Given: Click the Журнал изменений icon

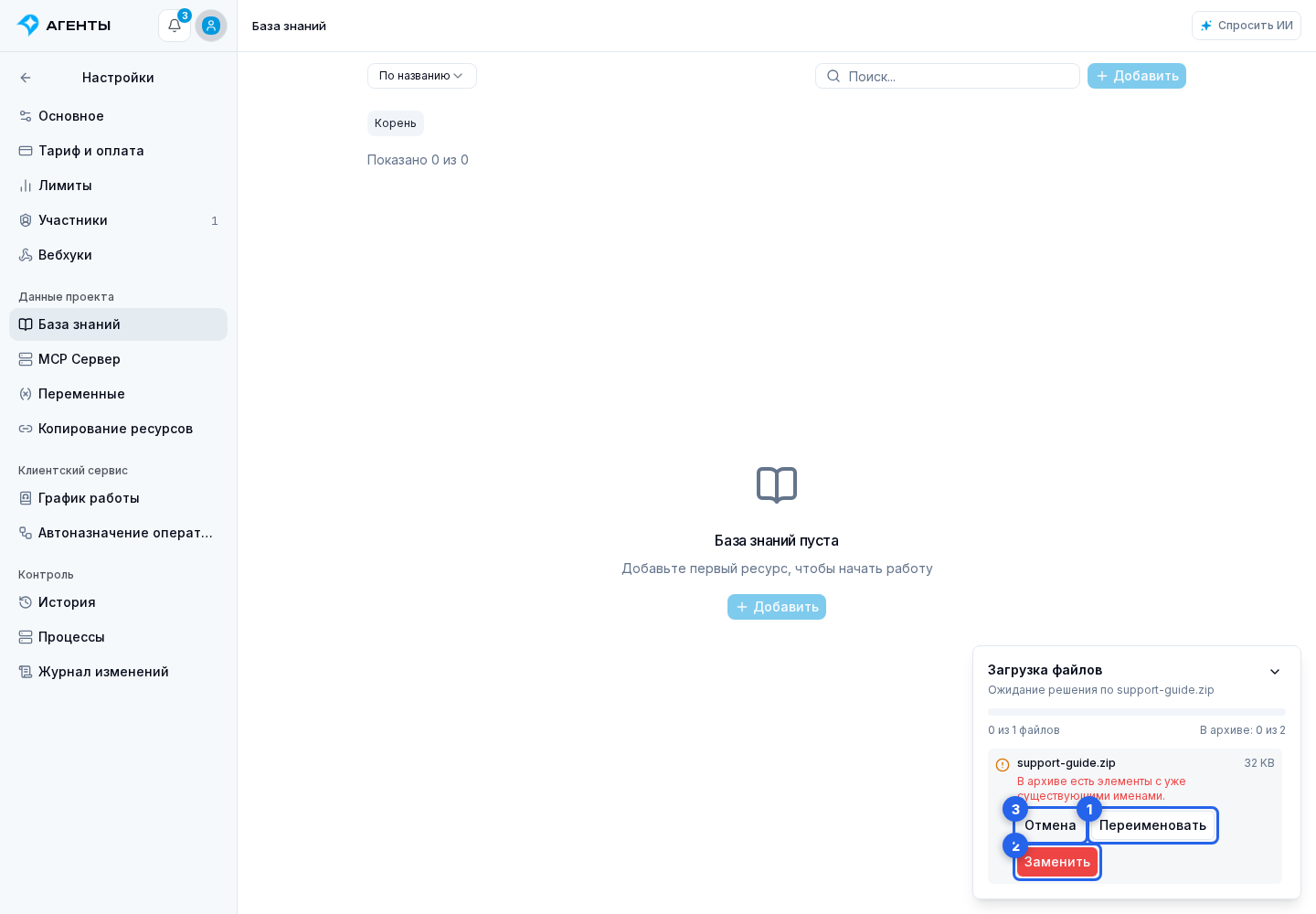Looking at the screenshot, I should (x=26, y=672).
